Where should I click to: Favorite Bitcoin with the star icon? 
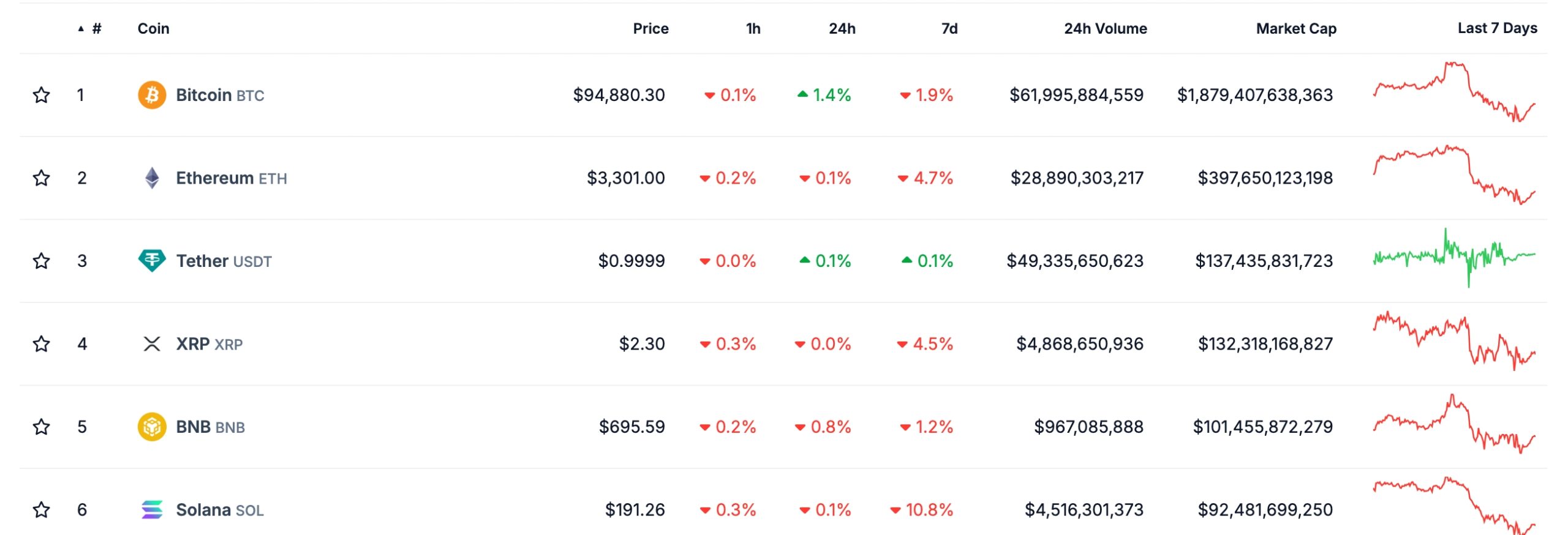[x=41, y=95]
